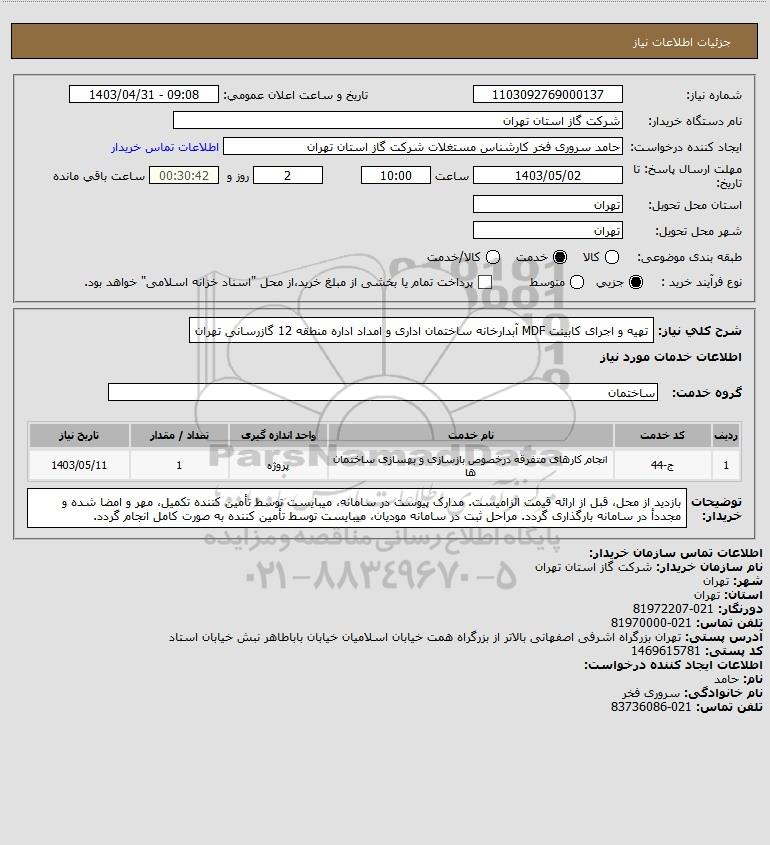Click the نام خدمت column header
Viewport: 770px width, 845px height.
click(470, 435)
